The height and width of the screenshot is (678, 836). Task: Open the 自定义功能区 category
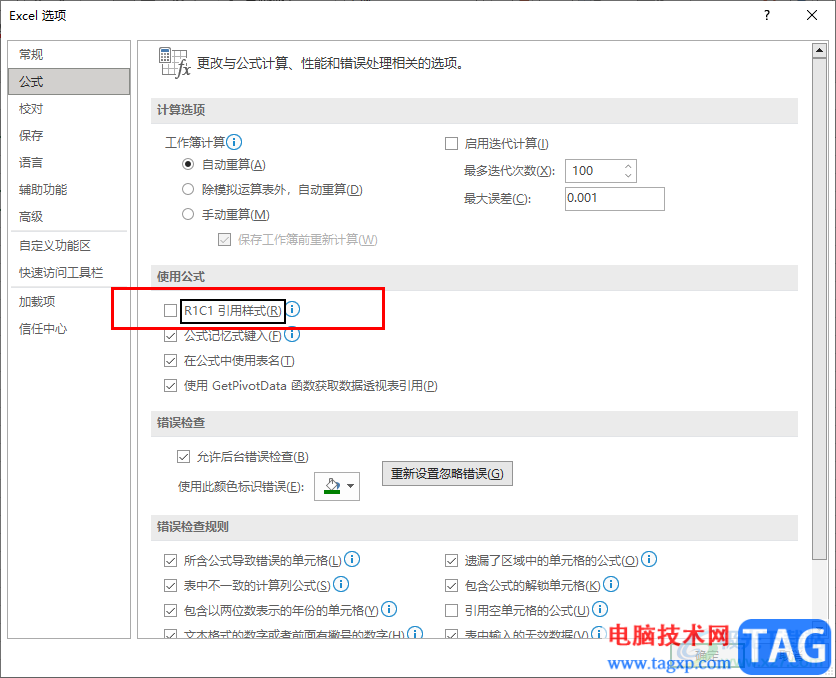[x=69, y=245]
